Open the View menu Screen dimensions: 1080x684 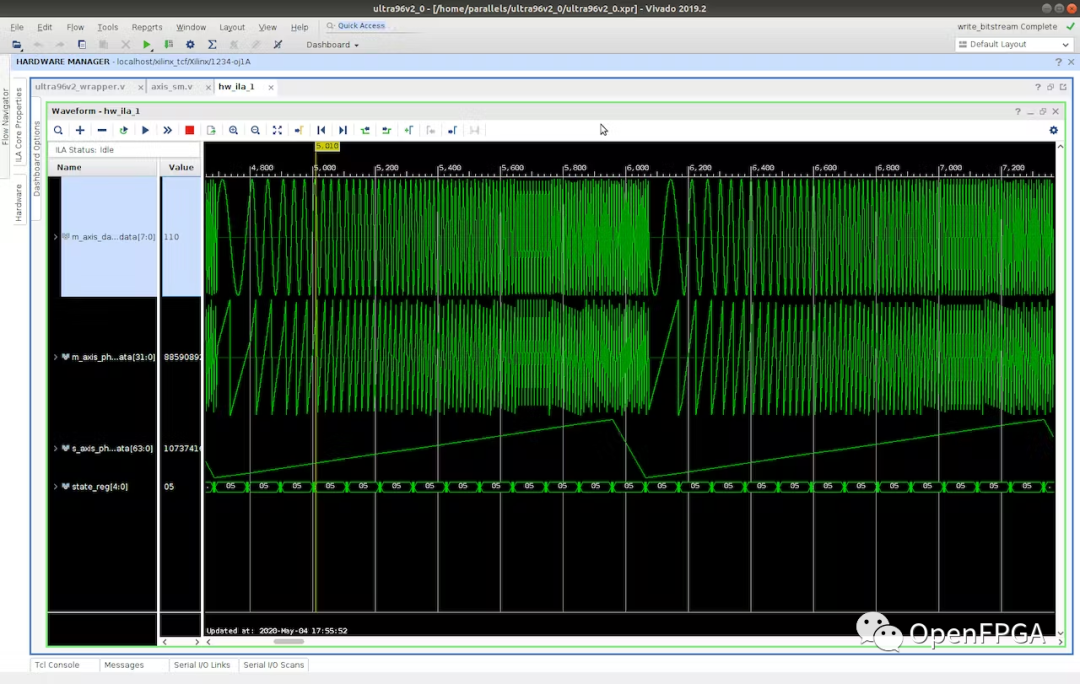267,27
